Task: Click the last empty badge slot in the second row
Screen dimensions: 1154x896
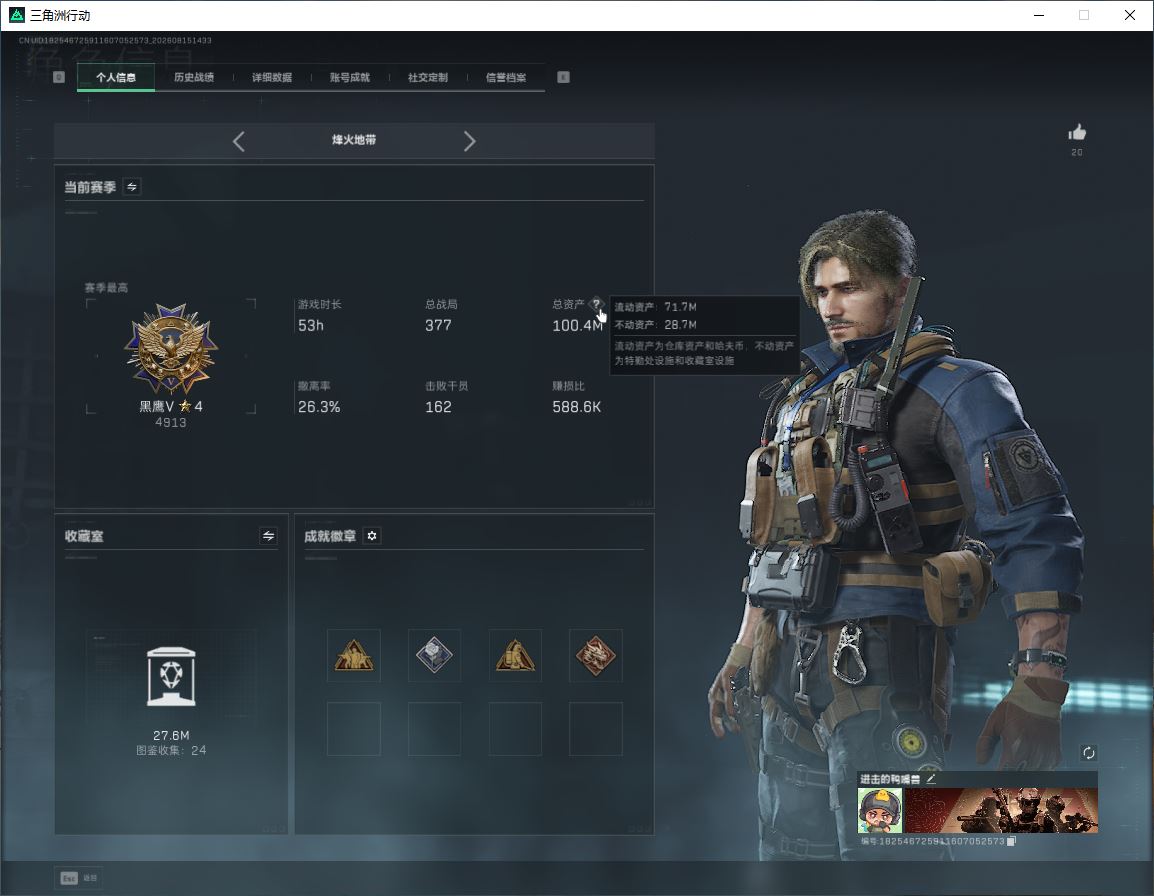Action: [596, 729]
